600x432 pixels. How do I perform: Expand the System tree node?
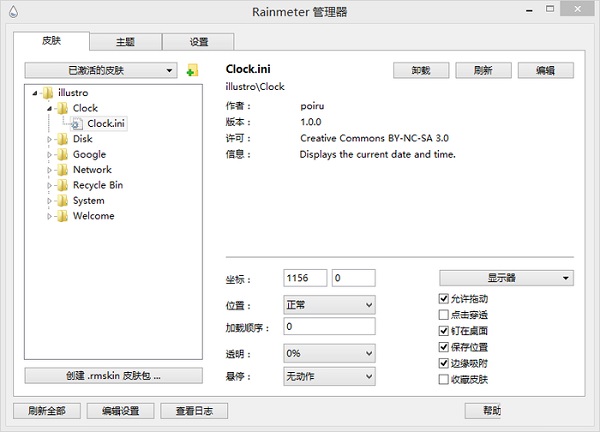pyautogui.click(x=49, y=201)
